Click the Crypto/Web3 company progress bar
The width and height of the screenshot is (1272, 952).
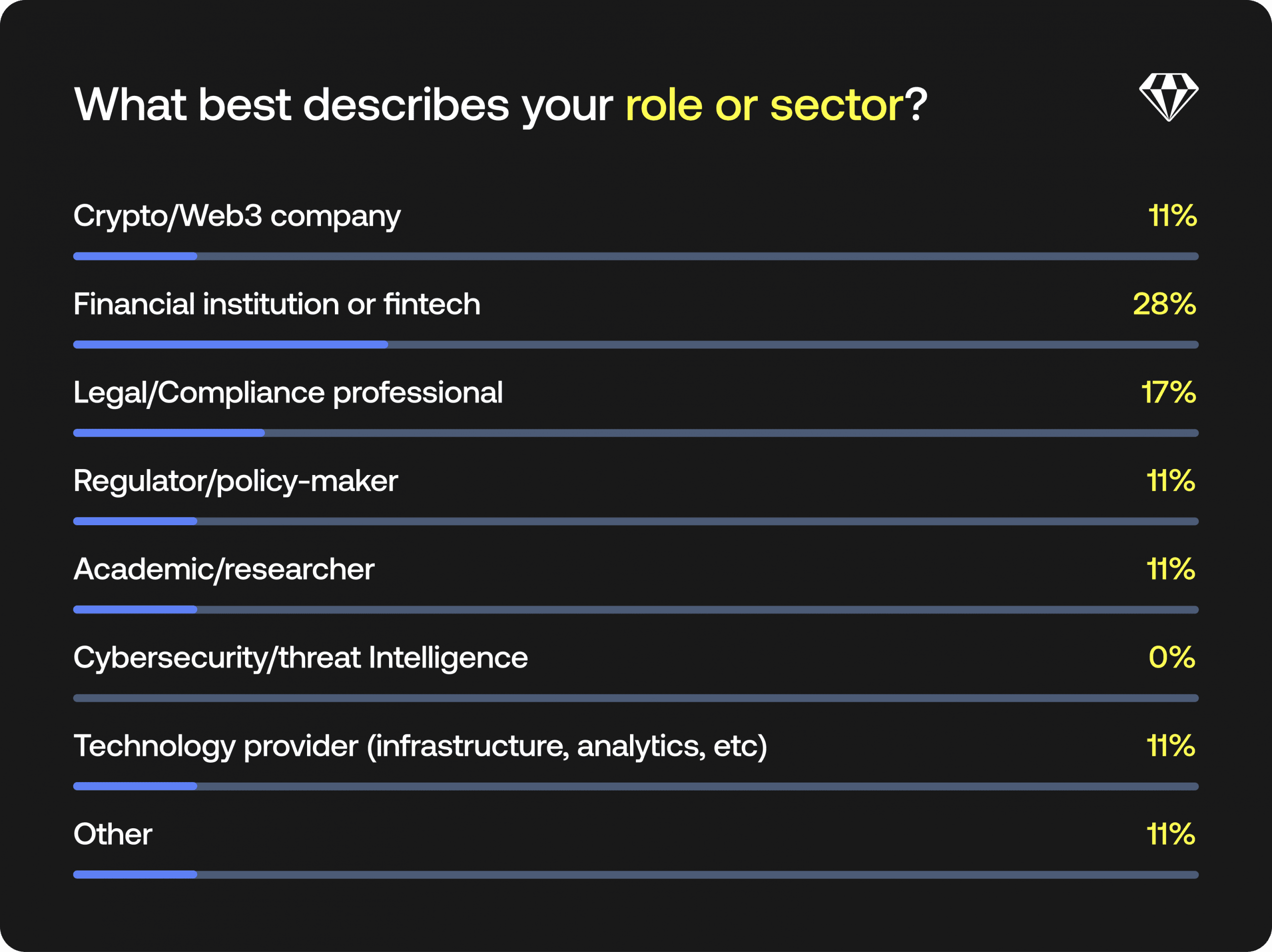[x=636, y=256]
